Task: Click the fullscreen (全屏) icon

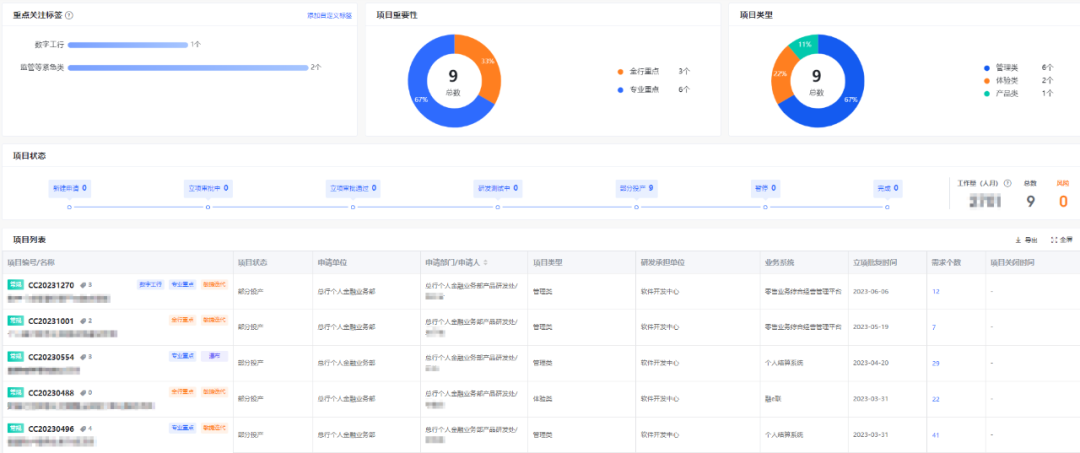Action: (1054, 240)
